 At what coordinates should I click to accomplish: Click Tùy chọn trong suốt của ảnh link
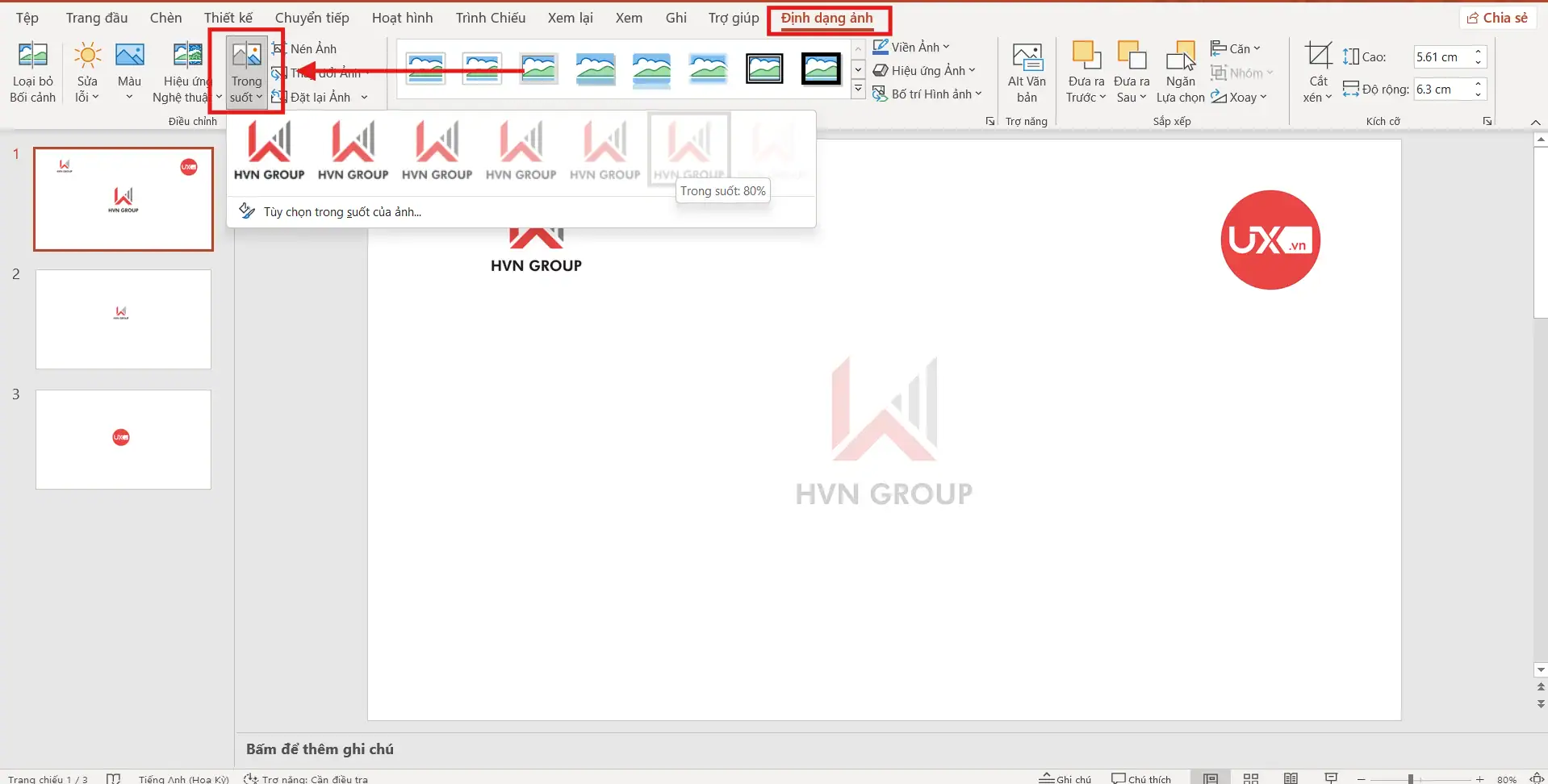pos(341,211)
